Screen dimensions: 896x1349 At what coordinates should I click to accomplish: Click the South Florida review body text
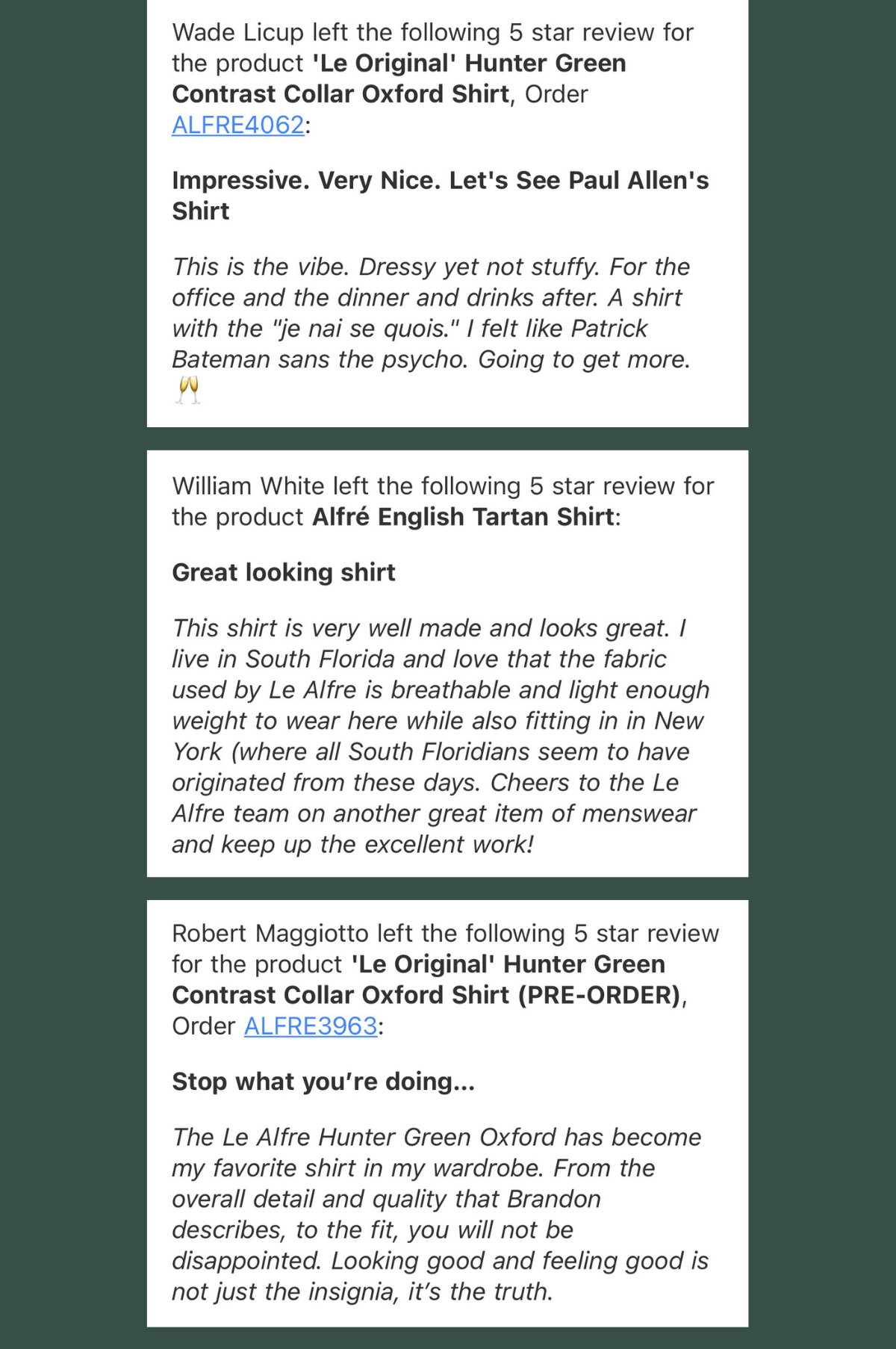(441, 736)
